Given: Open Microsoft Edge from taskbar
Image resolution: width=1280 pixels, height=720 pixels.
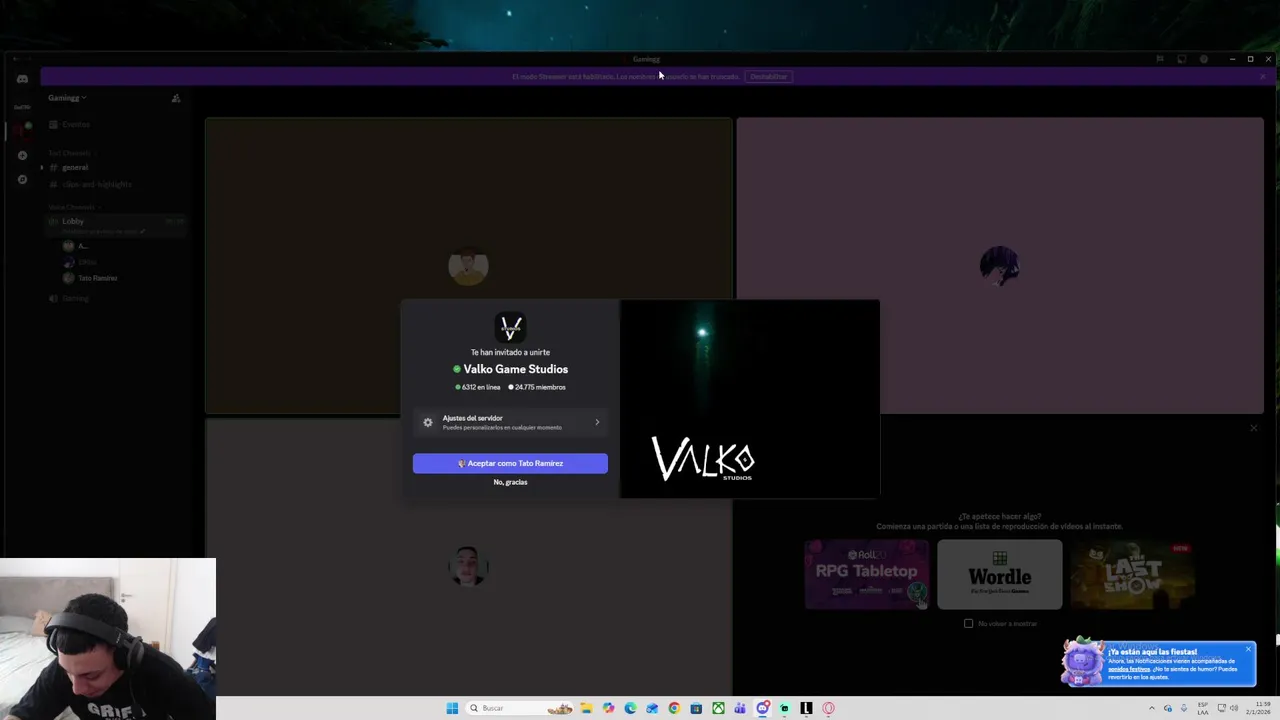Looking at the screenshot, I should point(630,708).
